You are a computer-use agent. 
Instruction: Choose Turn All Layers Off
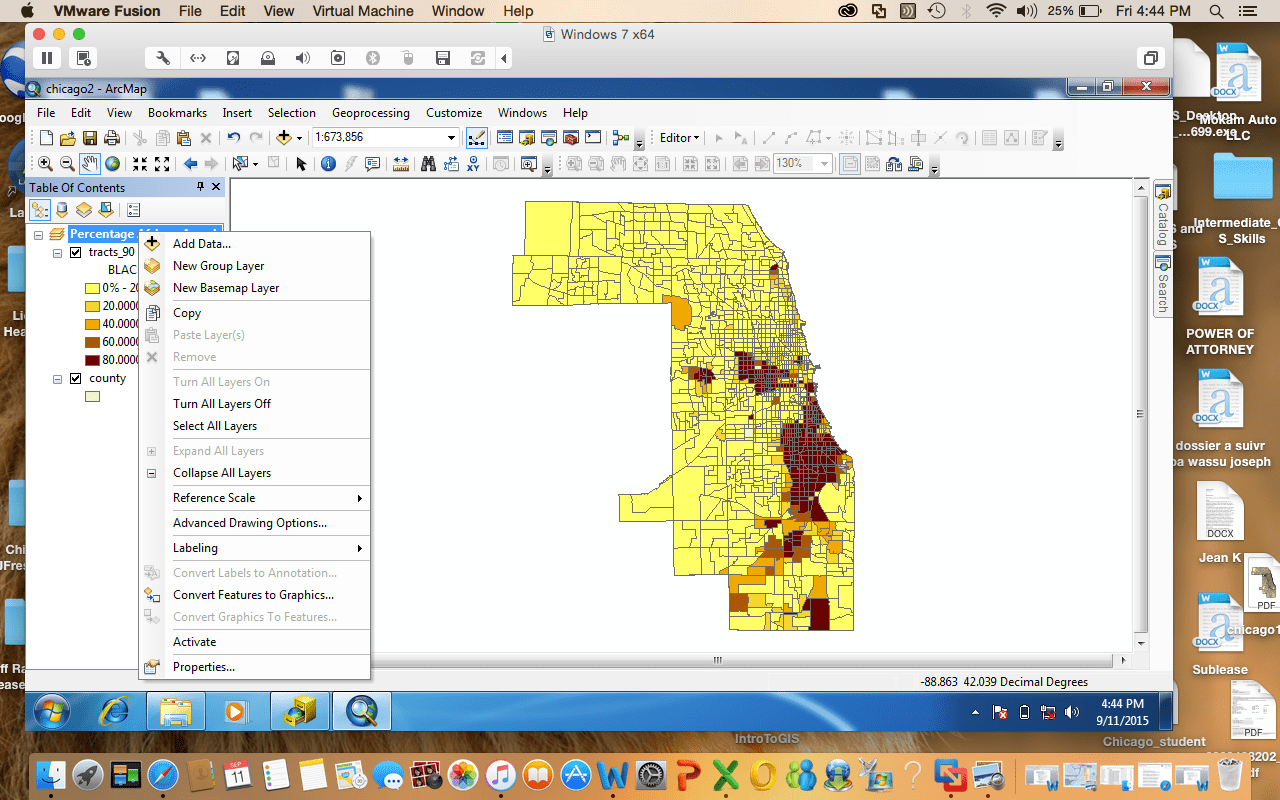254,404
